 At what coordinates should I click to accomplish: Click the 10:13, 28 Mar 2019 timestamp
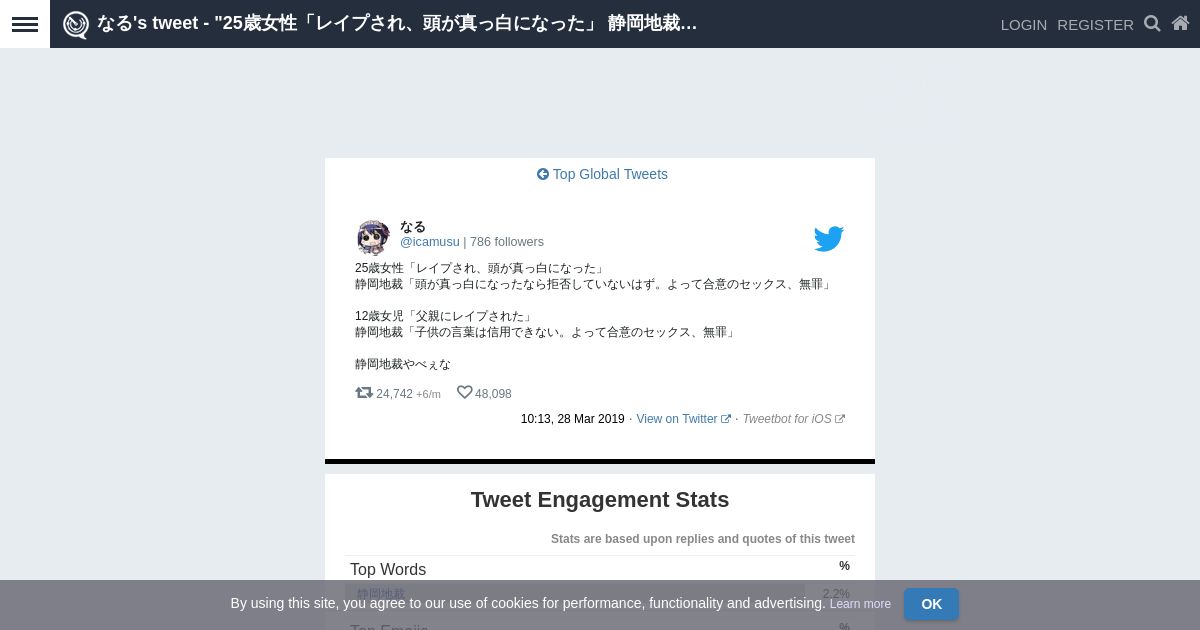(572, 419)
